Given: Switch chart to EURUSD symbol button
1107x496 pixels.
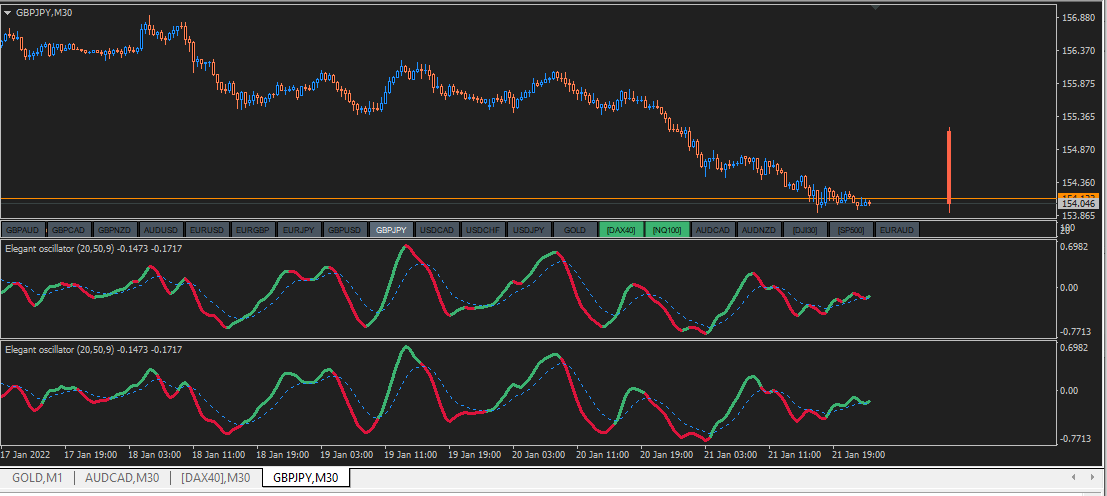Looking at the screenshot, I should tap(207, 230).
